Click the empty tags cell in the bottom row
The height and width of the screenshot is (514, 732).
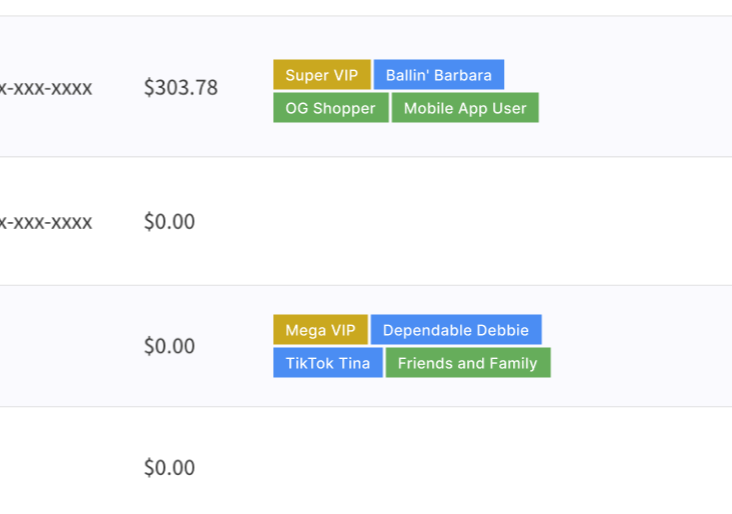450,468
